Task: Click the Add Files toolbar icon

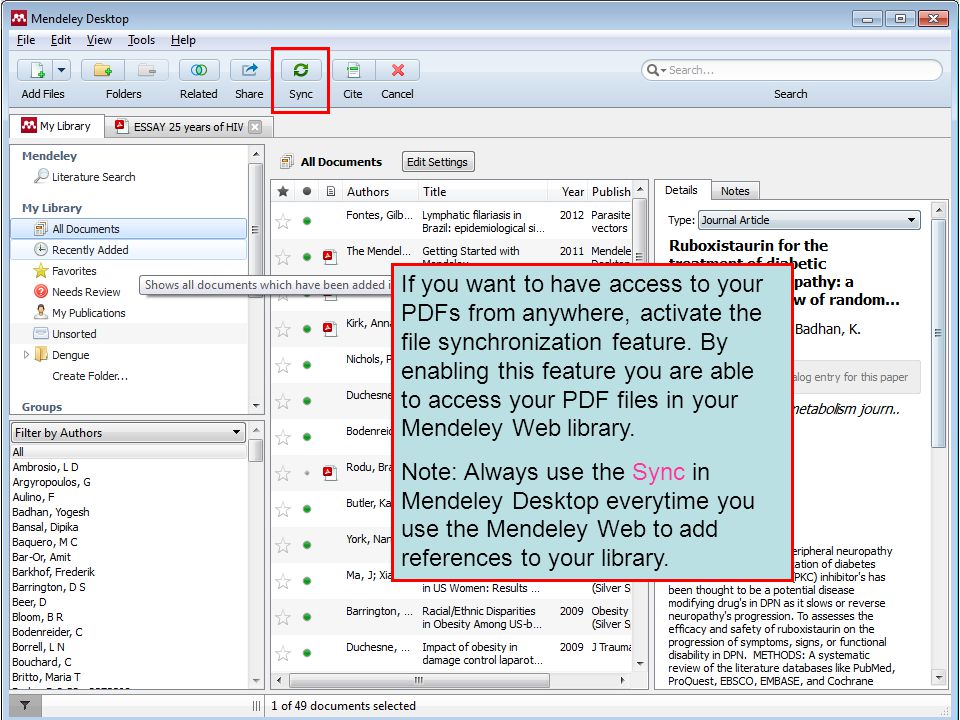Action: click(x=36, y=70)
